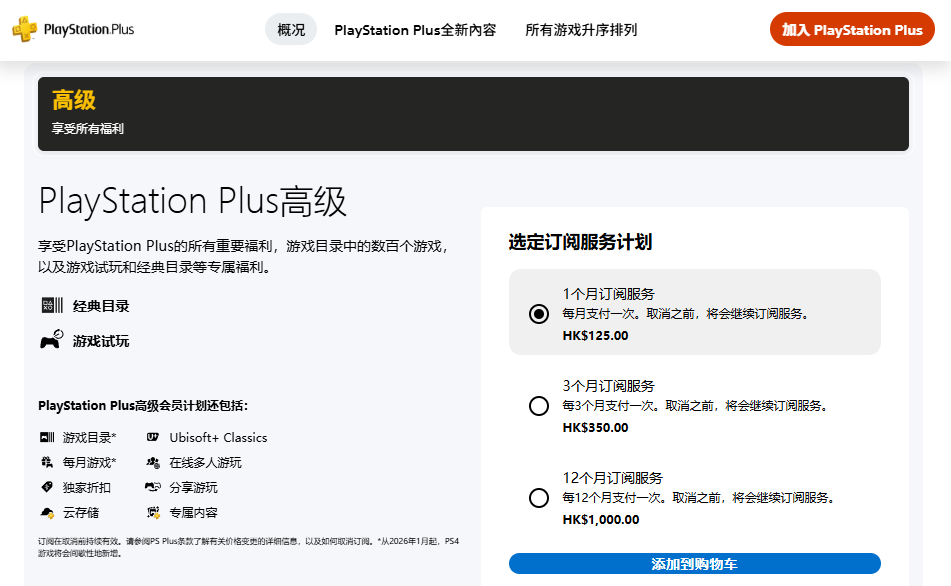Select the 1个月订阅服务 radio button
The height and width of the screenshot is (586, 951).
coord(539,314)
